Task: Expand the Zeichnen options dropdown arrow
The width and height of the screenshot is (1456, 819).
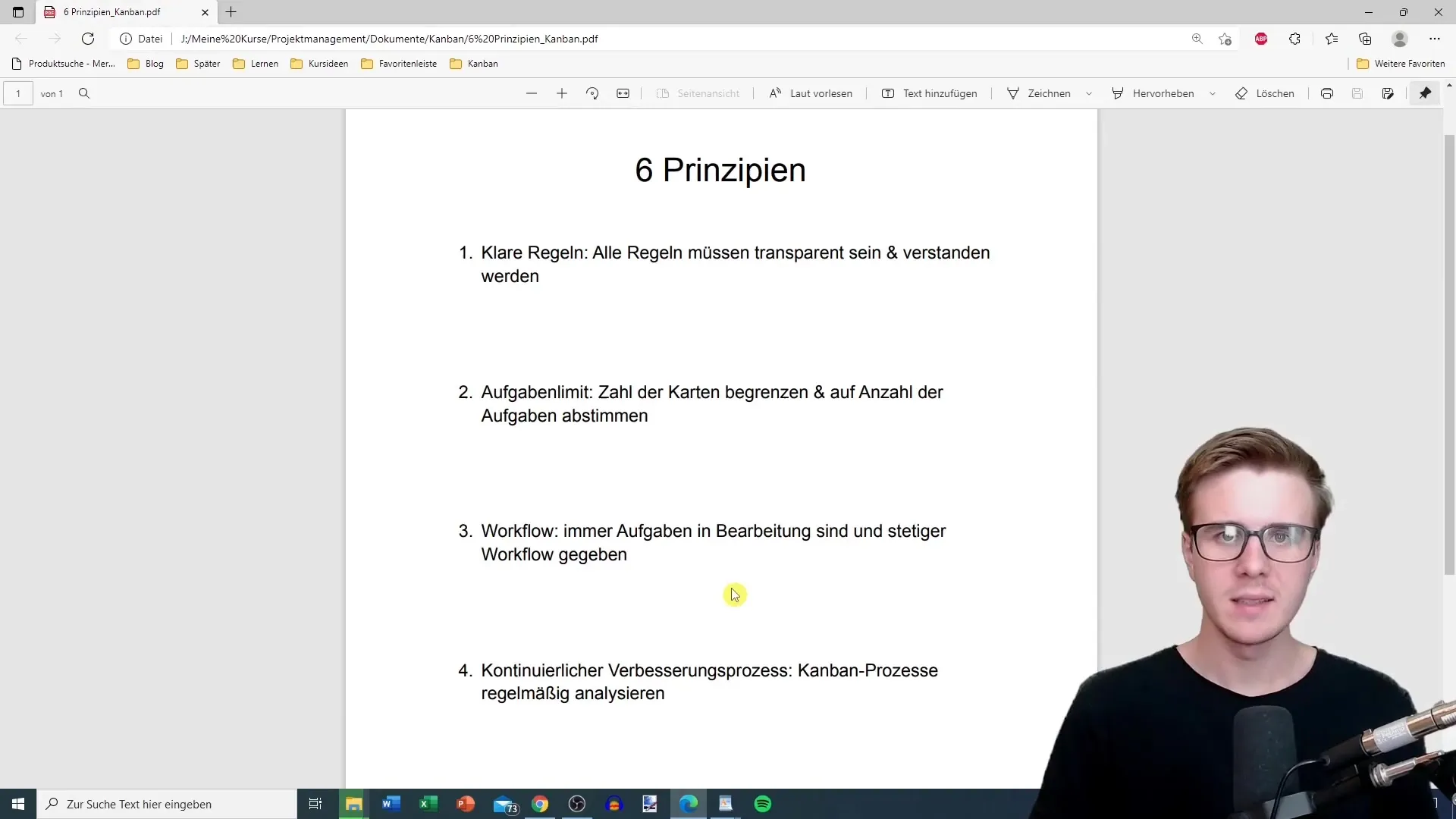Action: 1089,93
